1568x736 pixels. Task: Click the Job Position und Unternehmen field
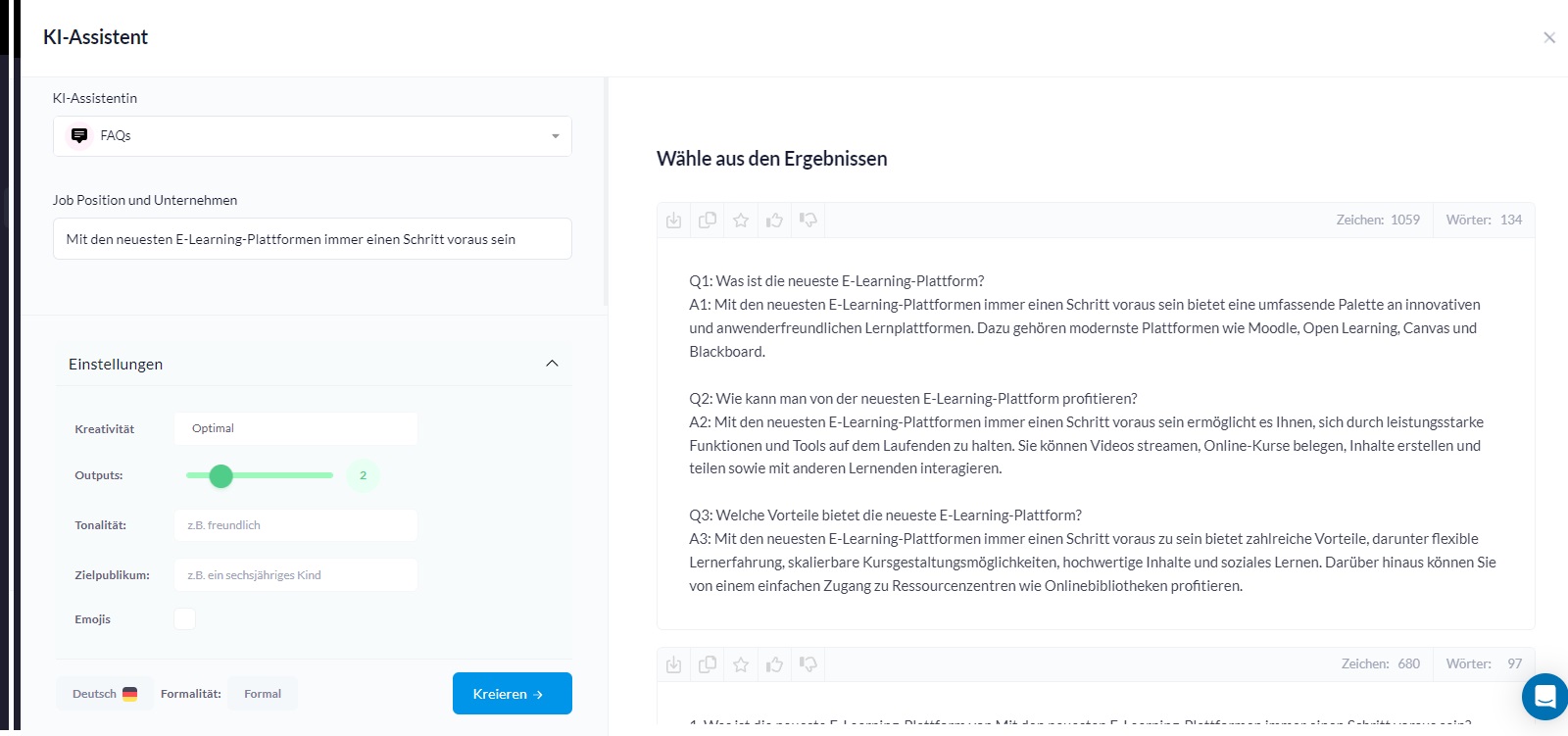tap(313, 239)
